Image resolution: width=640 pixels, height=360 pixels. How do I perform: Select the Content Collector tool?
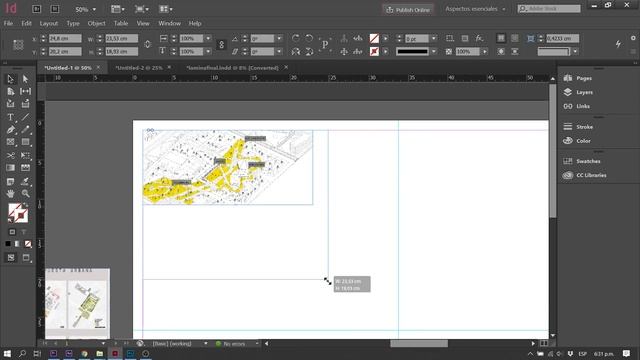10,104
